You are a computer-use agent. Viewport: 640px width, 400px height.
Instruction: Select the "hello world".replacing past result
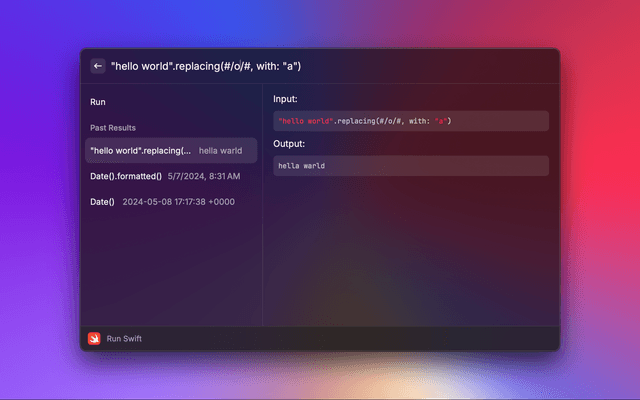pyautogui.click(x=140, y=150)
